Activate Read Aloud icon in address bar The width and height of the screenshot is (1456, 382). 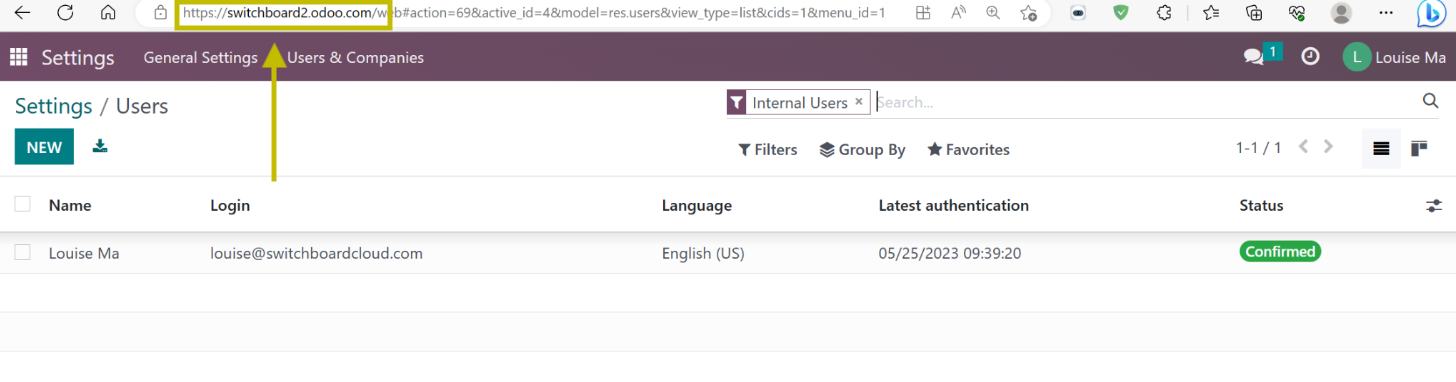(x=958, y=13)
